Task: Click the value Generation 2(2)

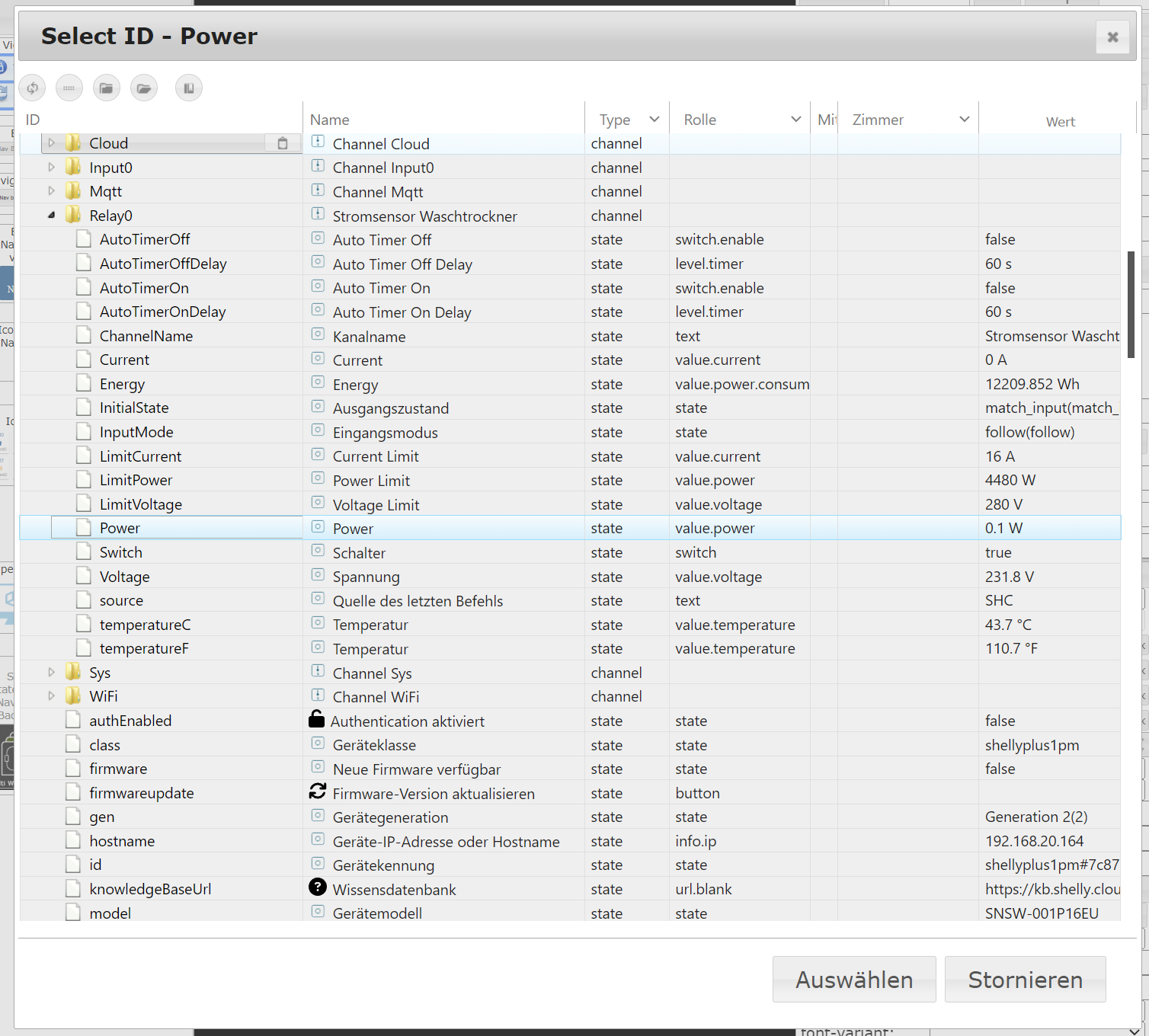Action: tap(1036, 817)
